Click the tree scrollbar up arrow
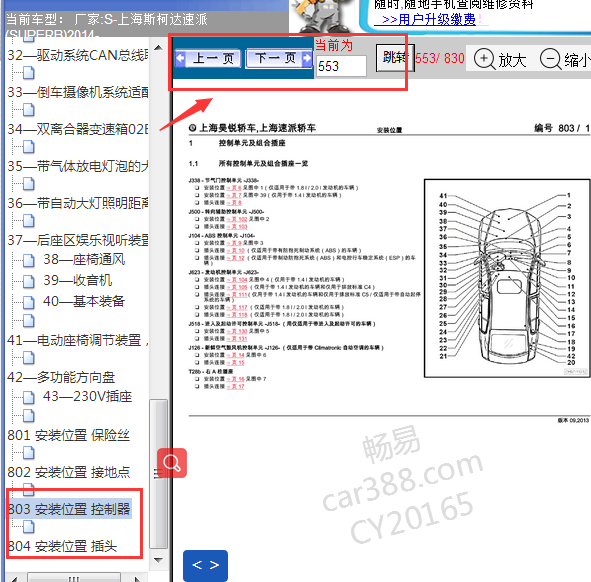This screenshot has width=591, height=582. coord(159,48)
